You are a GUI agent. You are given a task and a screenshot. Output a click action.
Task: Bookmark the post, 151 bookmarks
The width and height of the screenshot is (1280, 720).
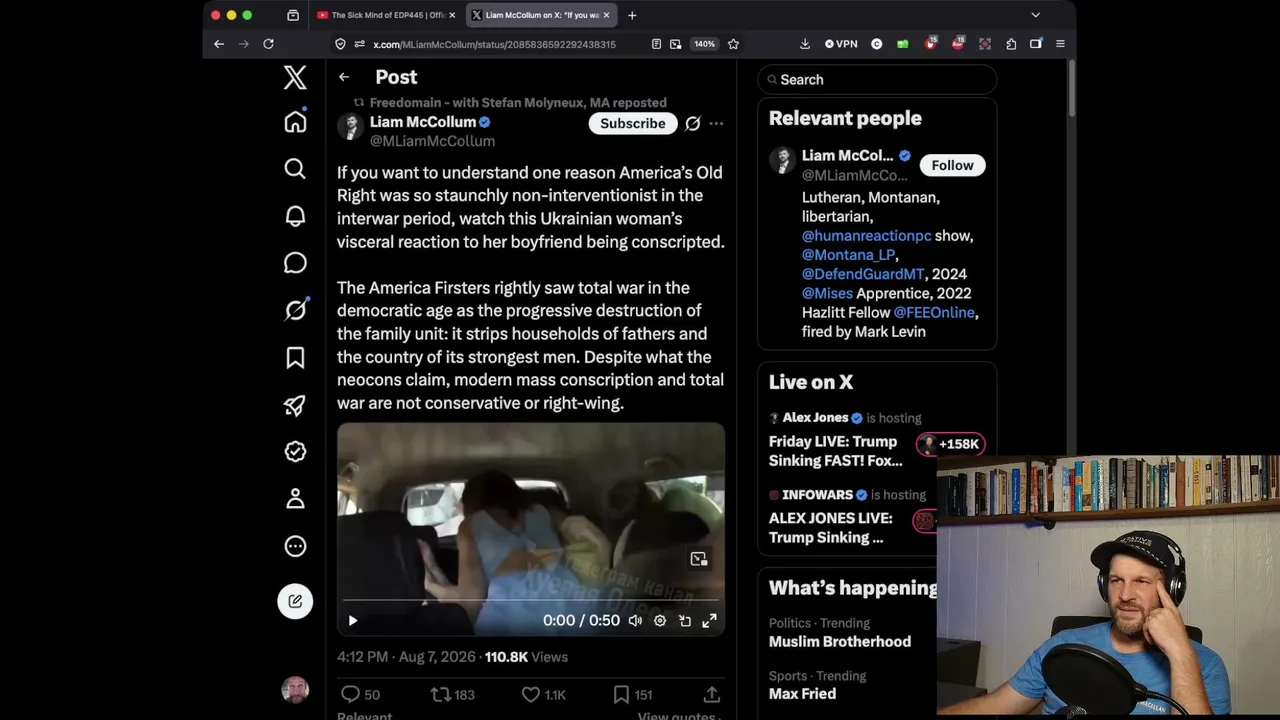(x=631, y=694)
